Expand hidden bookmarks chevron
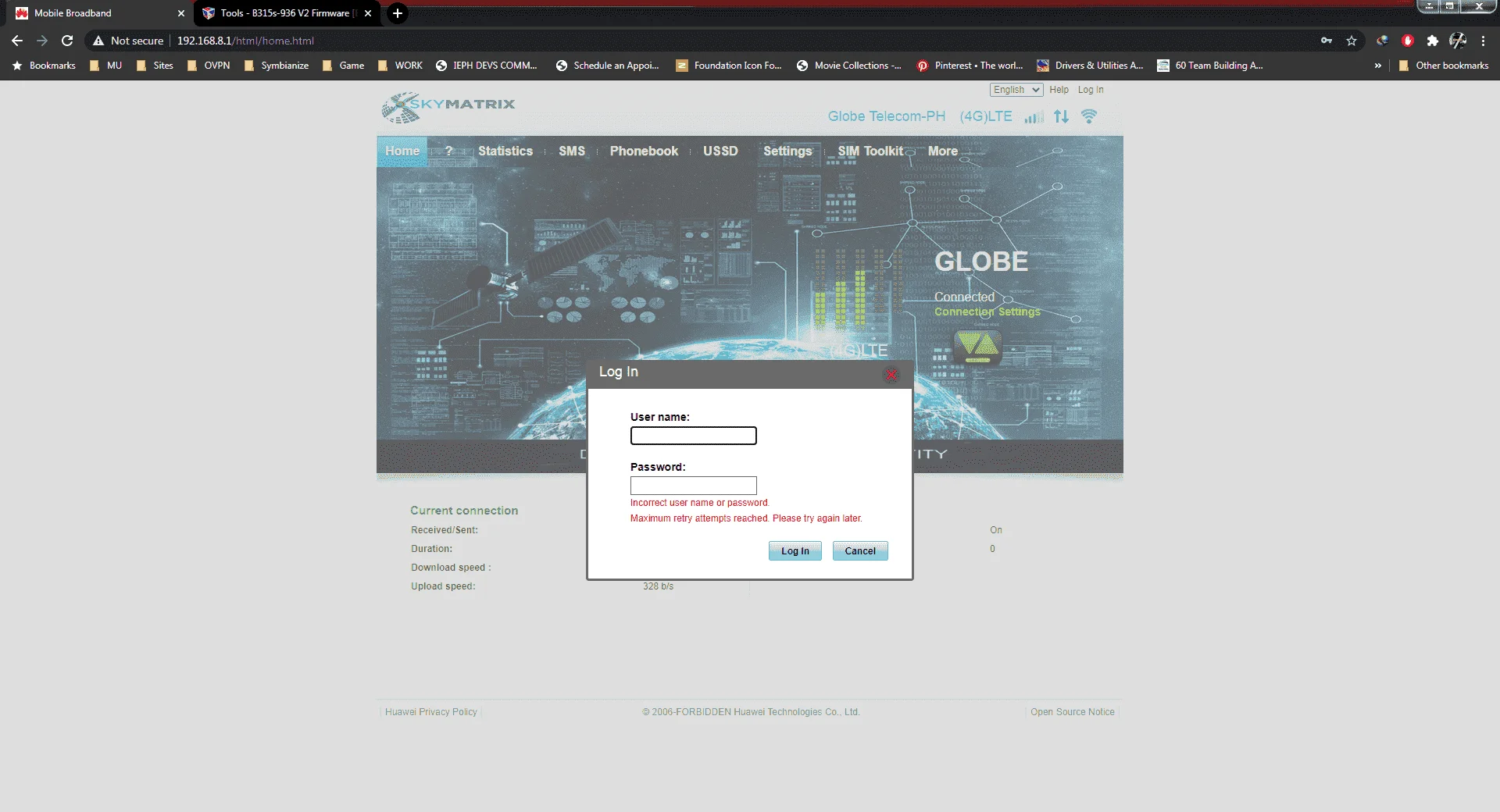Screen dimensions: 1500x812 pyautogui.click(x=1378, y=66)
